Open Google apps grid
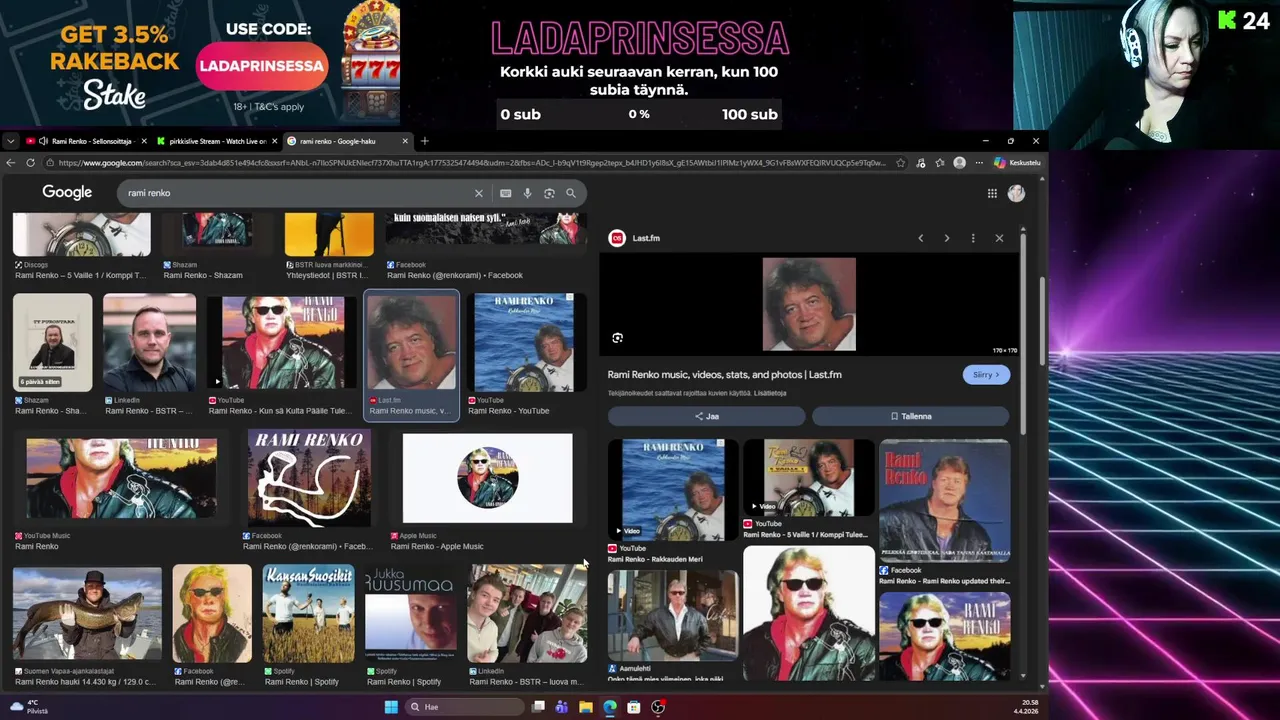 [x=992, y=193]
